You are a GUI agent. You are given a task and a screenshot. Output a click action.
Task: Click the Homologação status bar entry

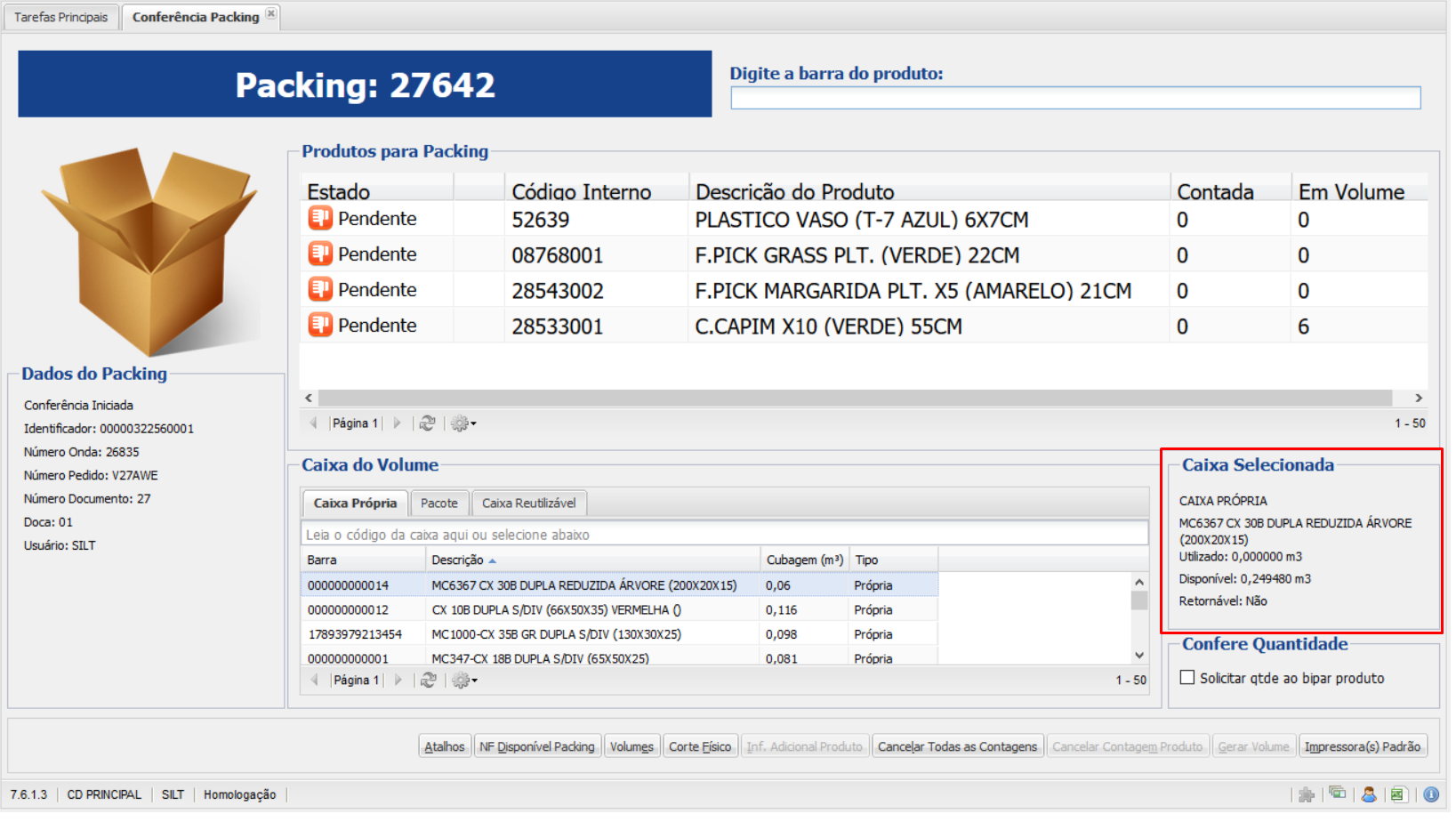239,794
